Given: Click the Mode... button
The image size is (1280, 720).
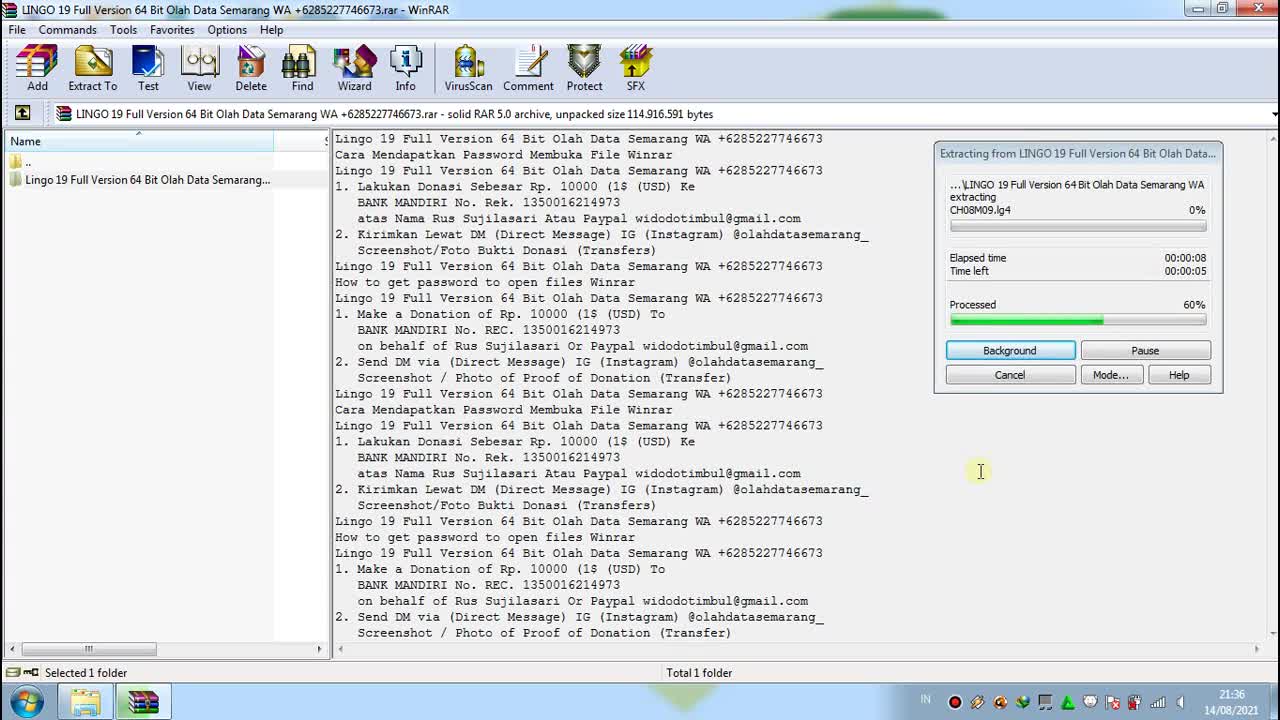Looking at the screenshot, I should tap(1111, 375).
